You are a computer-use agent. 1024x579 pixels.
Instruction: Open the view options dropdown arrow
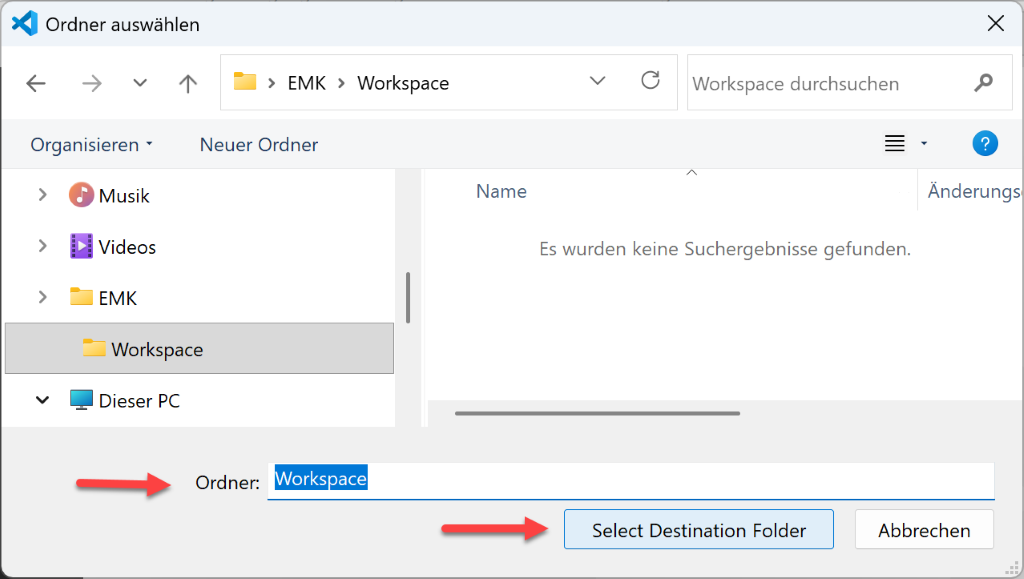click(924, 144)
